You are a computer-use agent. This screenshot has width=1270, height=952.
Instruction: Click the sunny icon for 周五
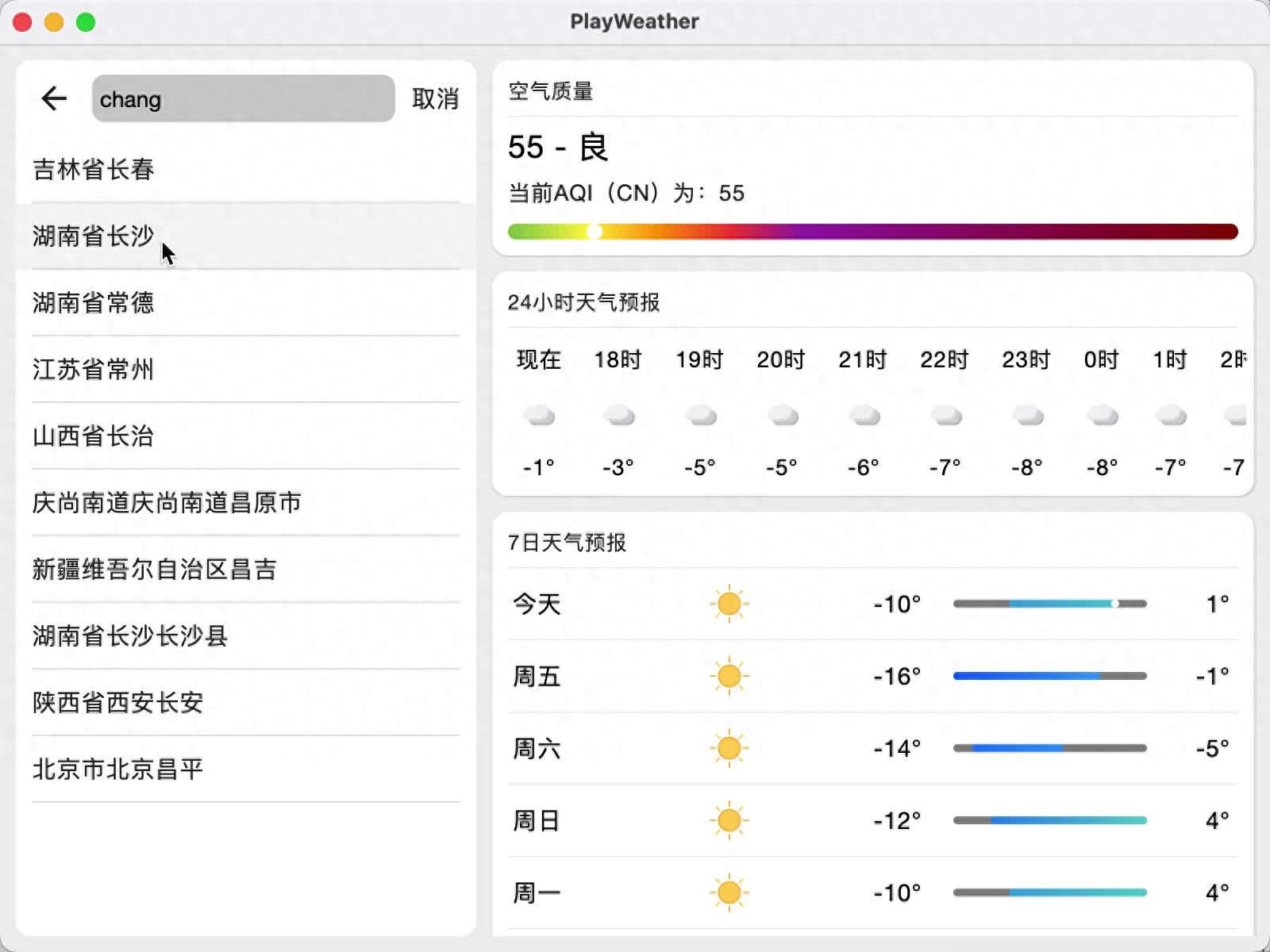729,676
